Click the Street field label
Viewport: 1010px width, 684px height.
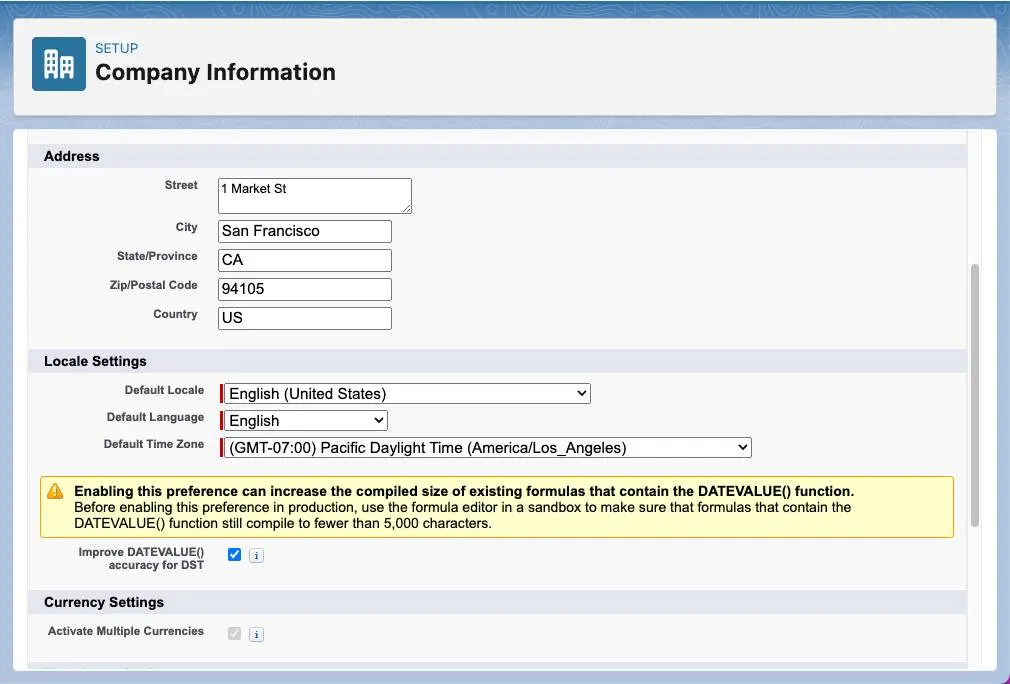pos(181,185)
